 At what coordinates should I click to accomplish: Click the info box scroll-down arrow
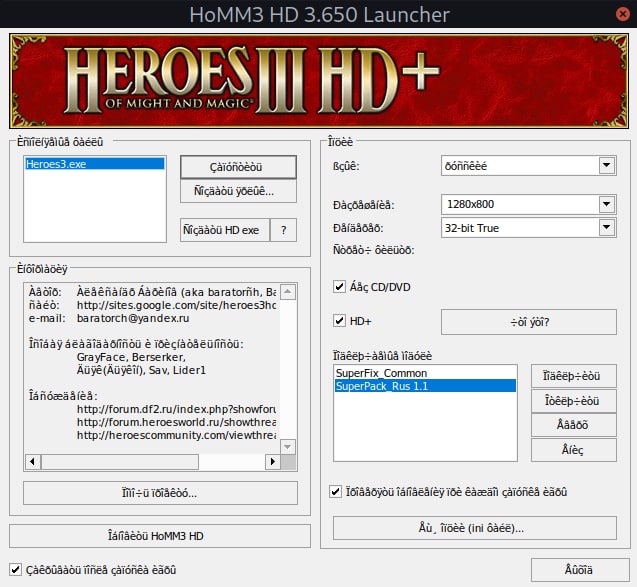(x=288, y=447)
